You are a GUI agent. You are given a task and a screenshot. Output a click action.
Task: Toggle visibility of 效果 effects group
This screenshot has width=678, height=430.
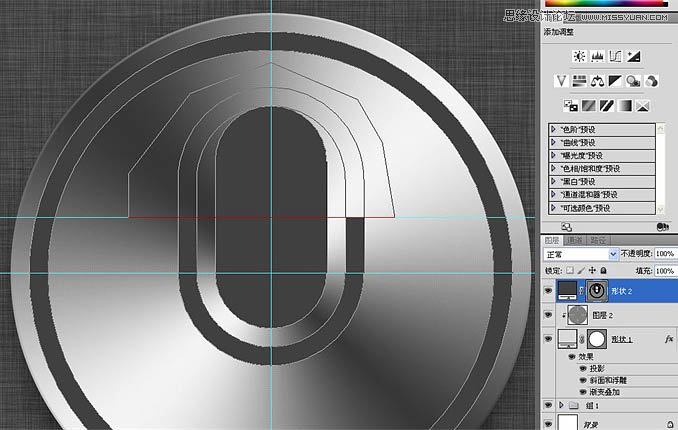coord(572,357)
